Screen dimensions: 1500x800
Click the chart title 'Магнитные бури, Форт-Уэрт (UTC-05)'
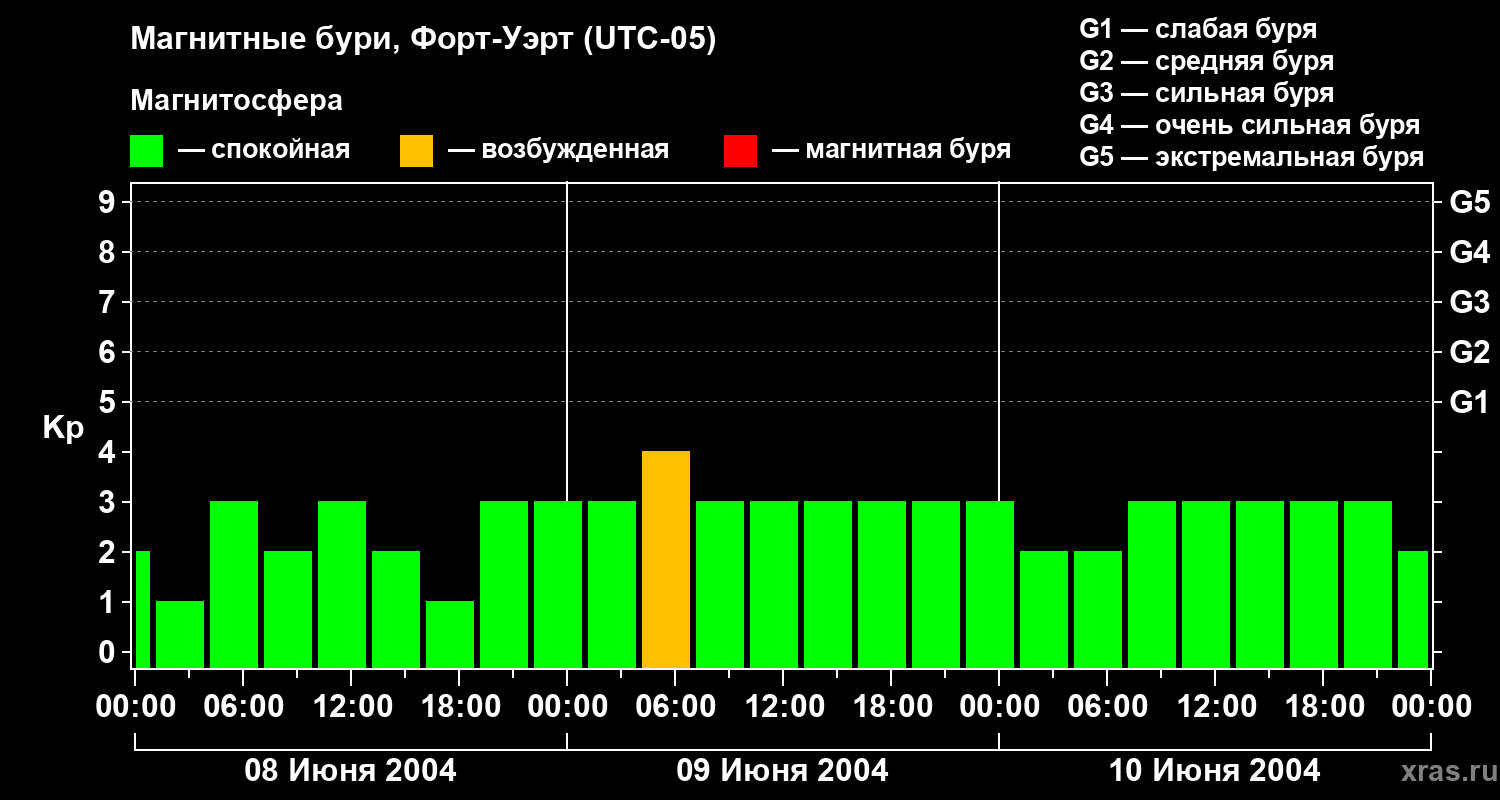pos(424,40)
